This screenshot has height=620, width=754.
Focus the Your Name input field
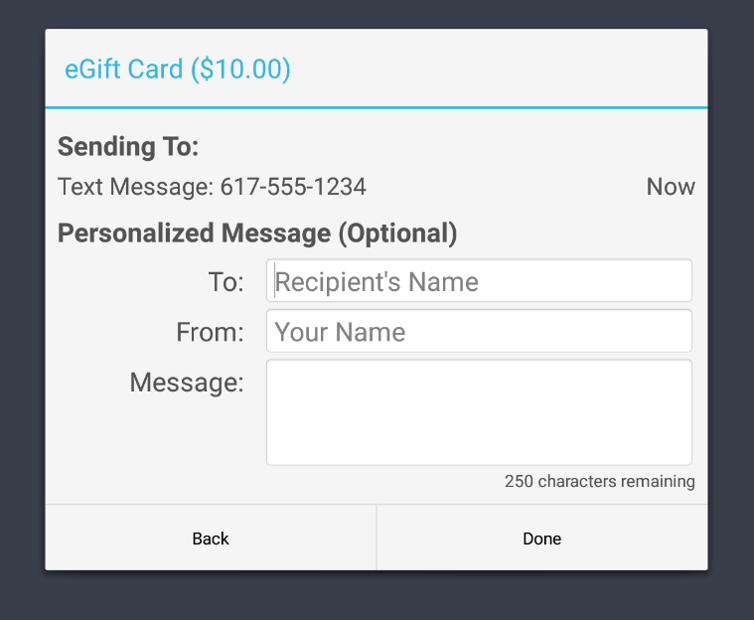pos(478,331)
